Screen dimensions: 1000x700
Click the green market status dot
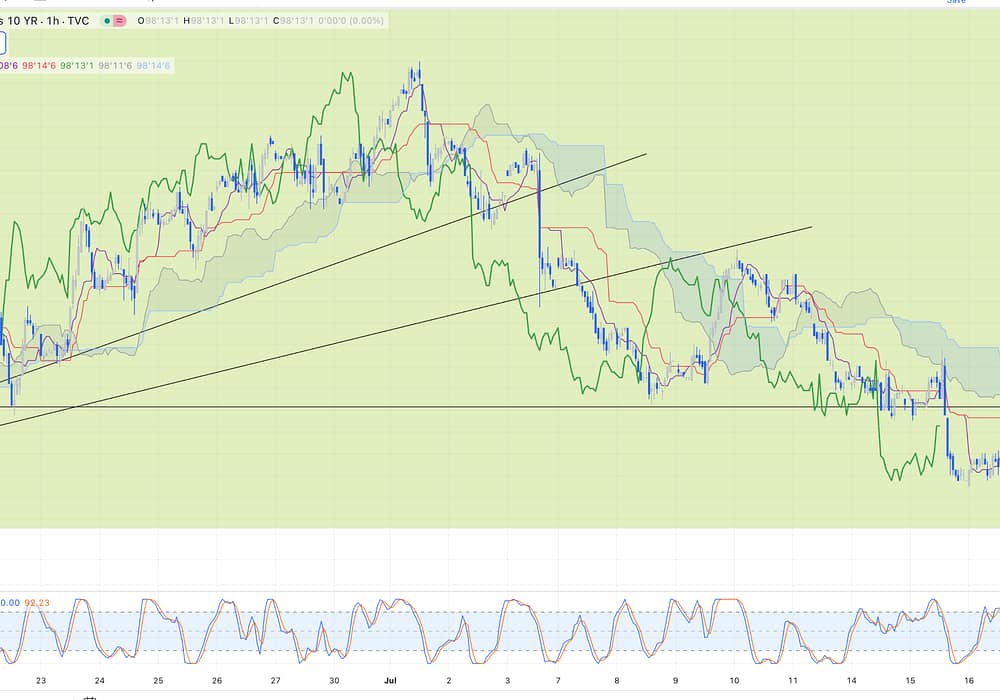point(107,21)
